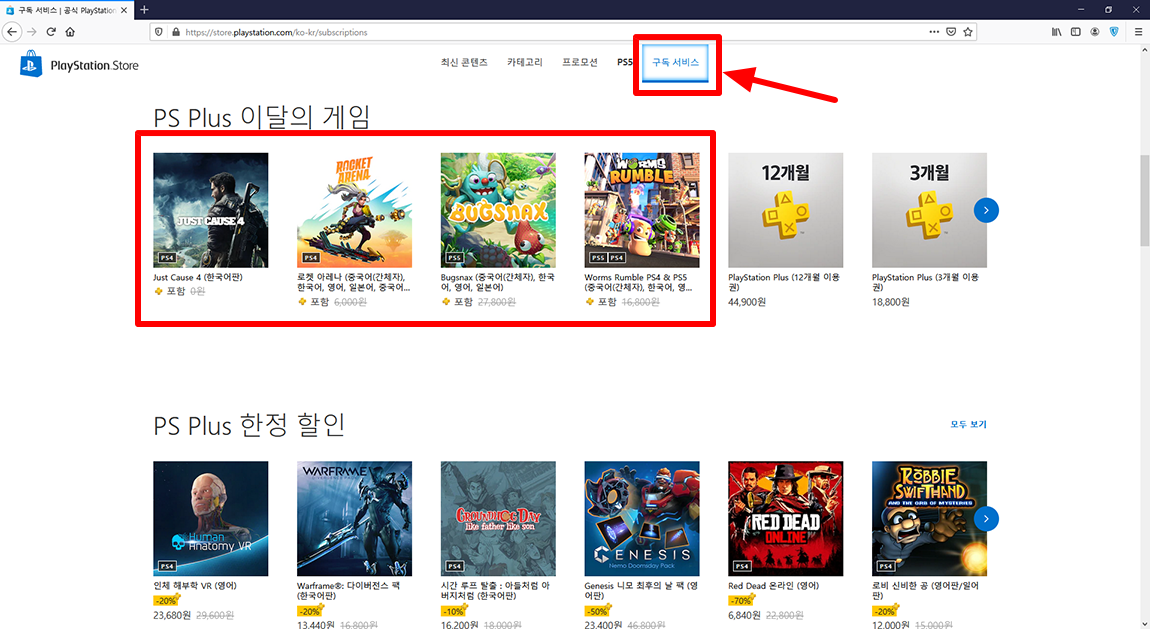The width and height of the screenshot is (1150, 629).
Task: Click the Pocket save icon
Action: [x=951, y=32]
